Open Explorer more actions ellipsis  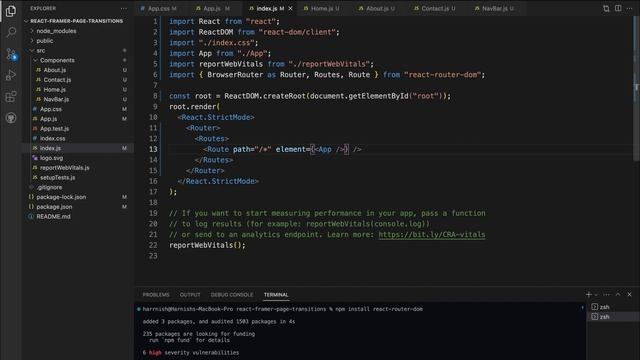(x=124, y=8)
